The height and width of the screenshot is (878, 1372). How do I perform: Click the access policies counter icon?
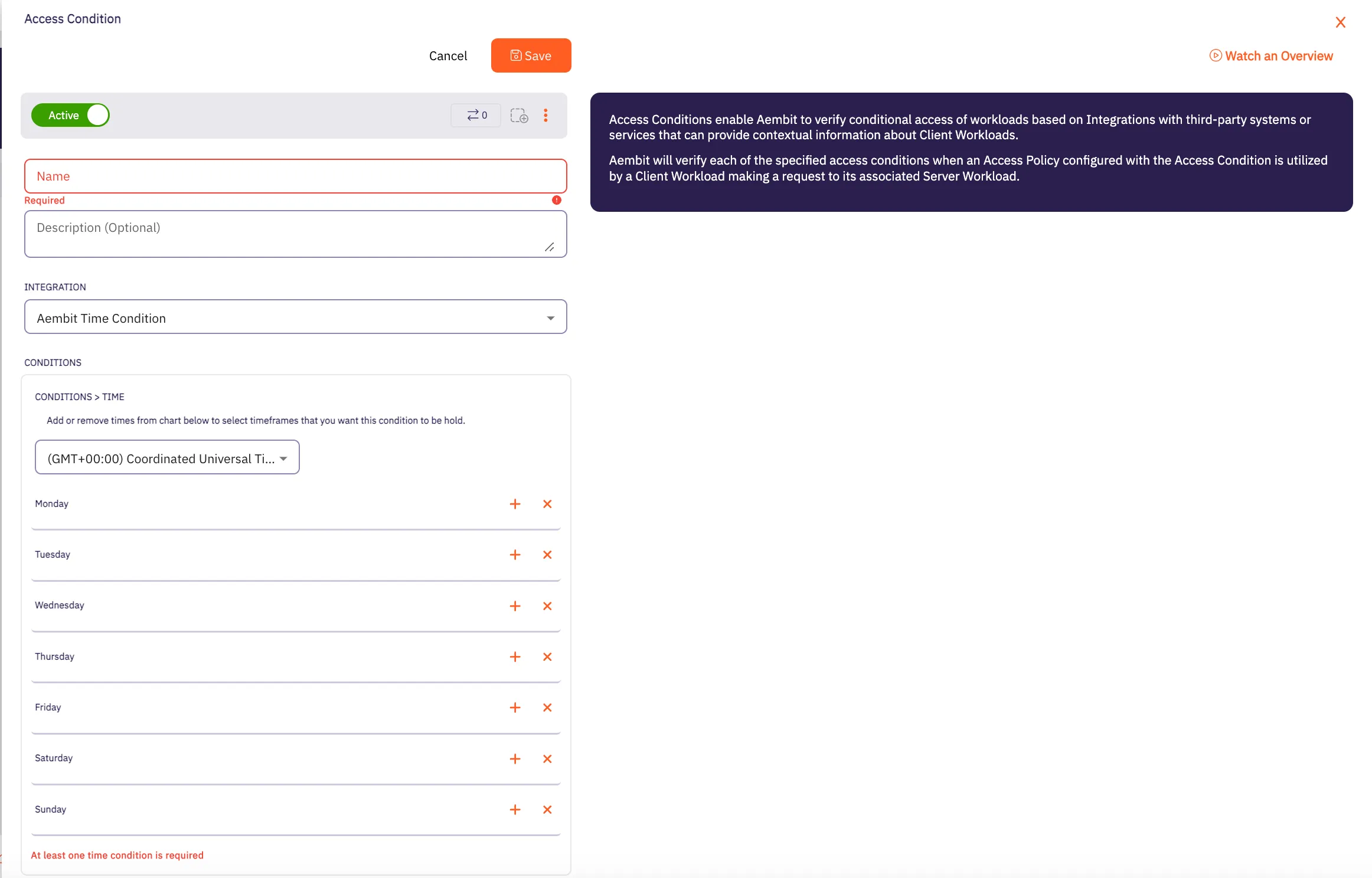pyautogui.click(x=476, y=115)
